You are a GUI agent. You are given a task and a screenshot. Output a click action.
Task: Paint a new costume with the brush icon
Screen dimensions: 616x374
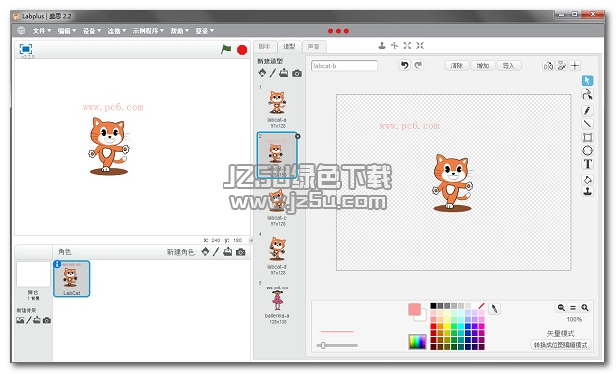273,73
